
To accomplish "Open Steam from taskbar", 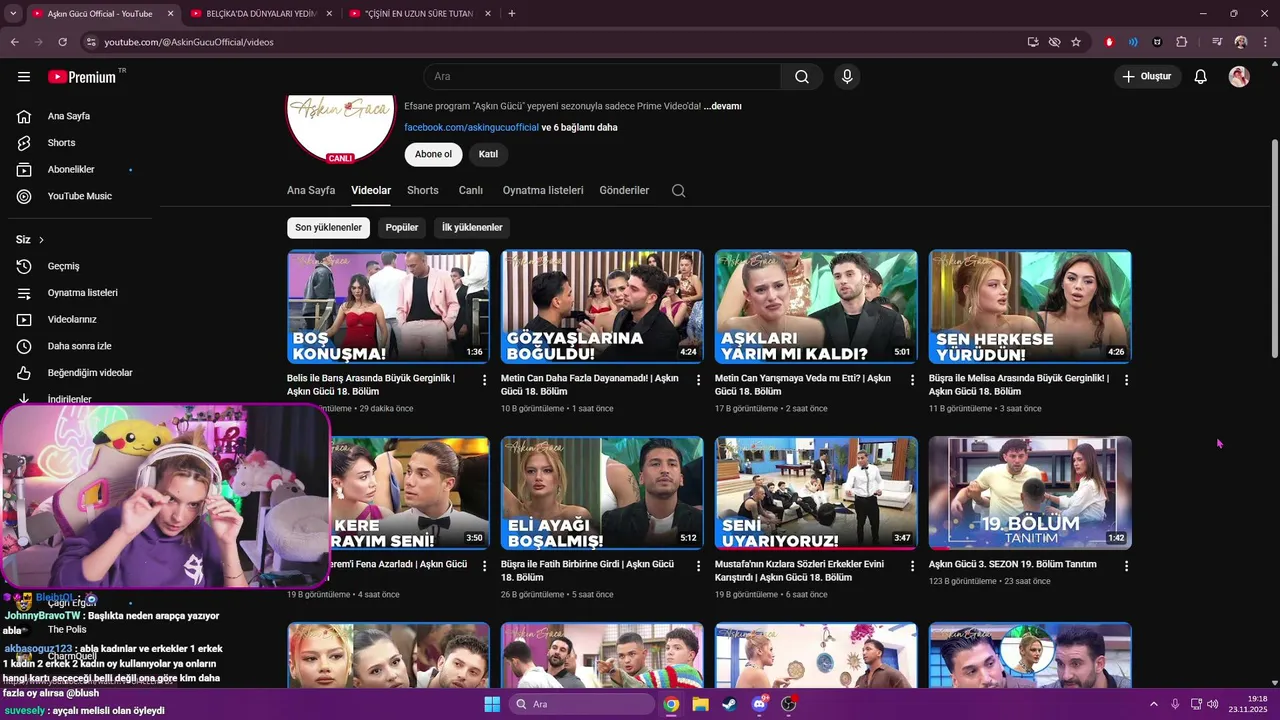I will 729,704.
